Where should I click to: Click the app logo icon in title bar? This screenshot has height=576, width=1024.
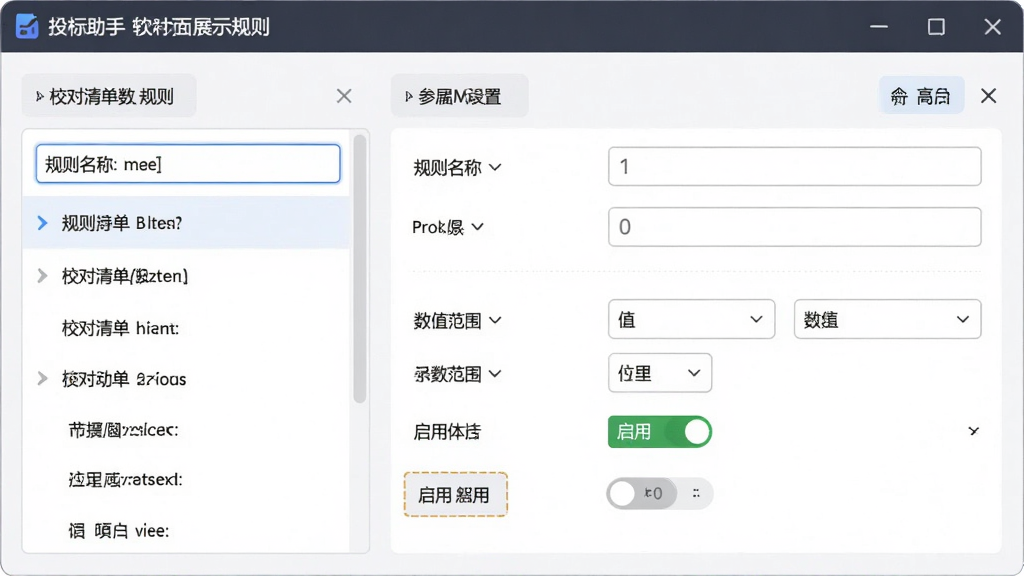[27, 27]
